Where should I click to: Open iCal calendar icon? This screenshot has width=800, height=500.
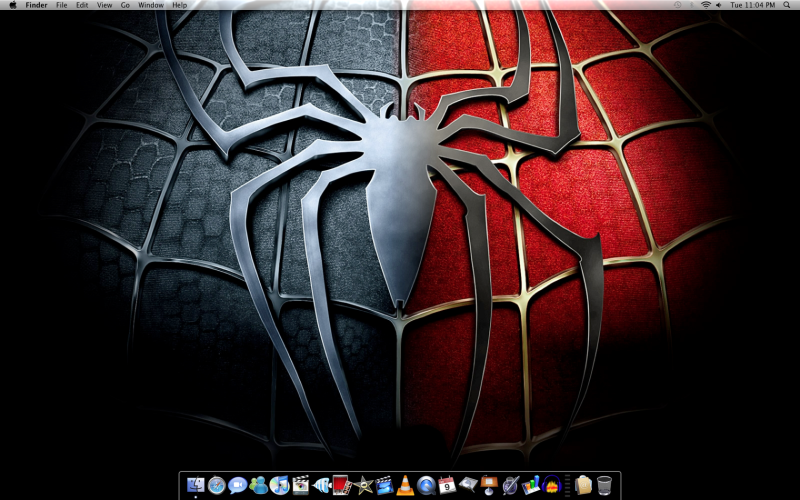[x=447, y=485]
